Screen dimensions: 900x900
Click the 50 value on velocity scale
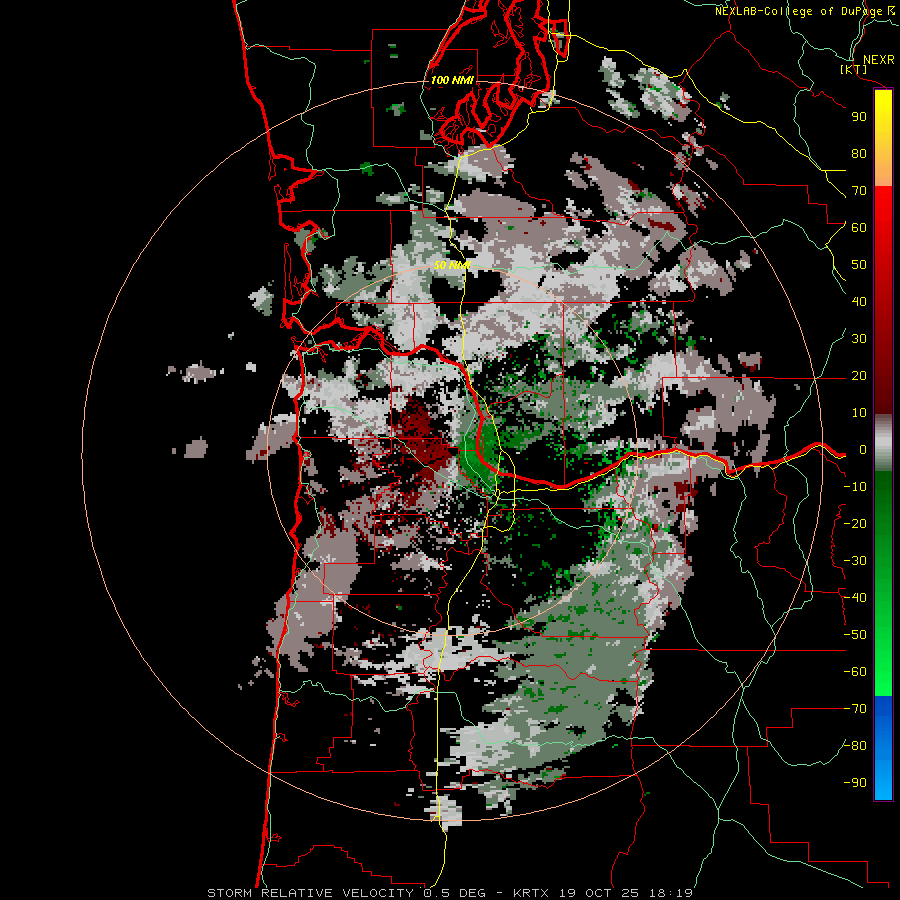pos(859,265)
